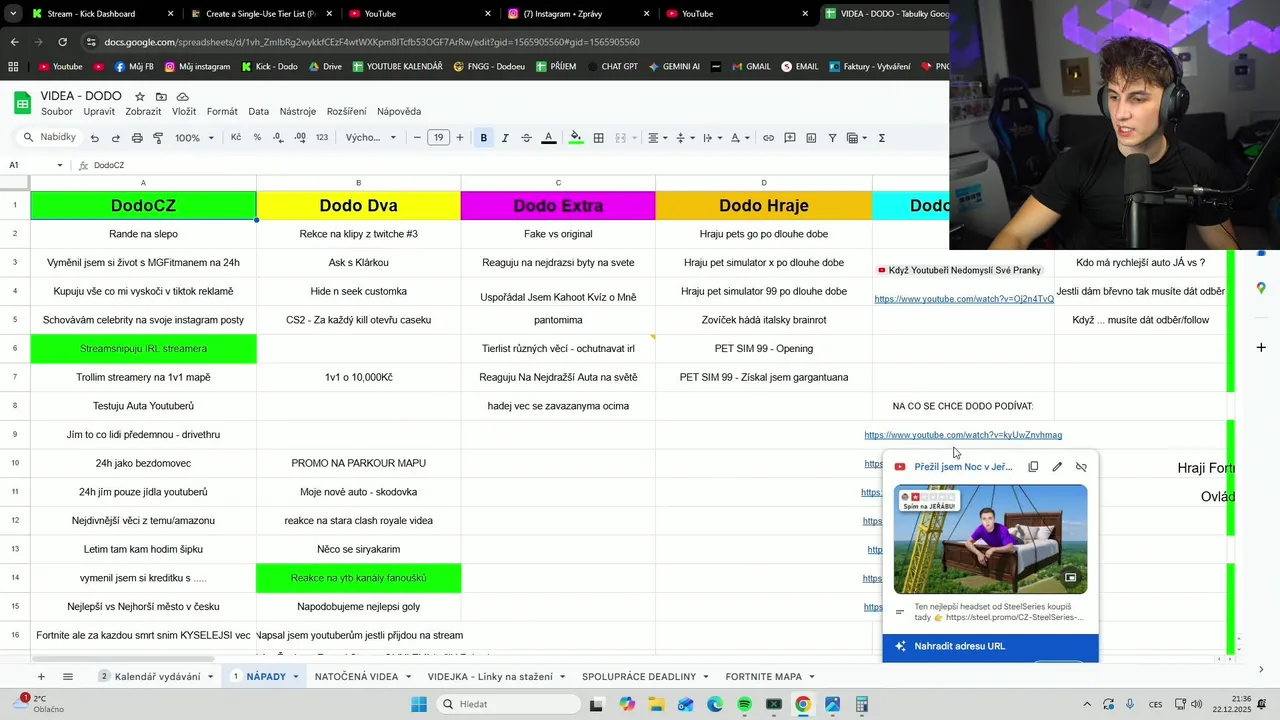Screen dimensions: 1280x720
Task: Reload the page in Chrome
Action: [x=62, y=42]
